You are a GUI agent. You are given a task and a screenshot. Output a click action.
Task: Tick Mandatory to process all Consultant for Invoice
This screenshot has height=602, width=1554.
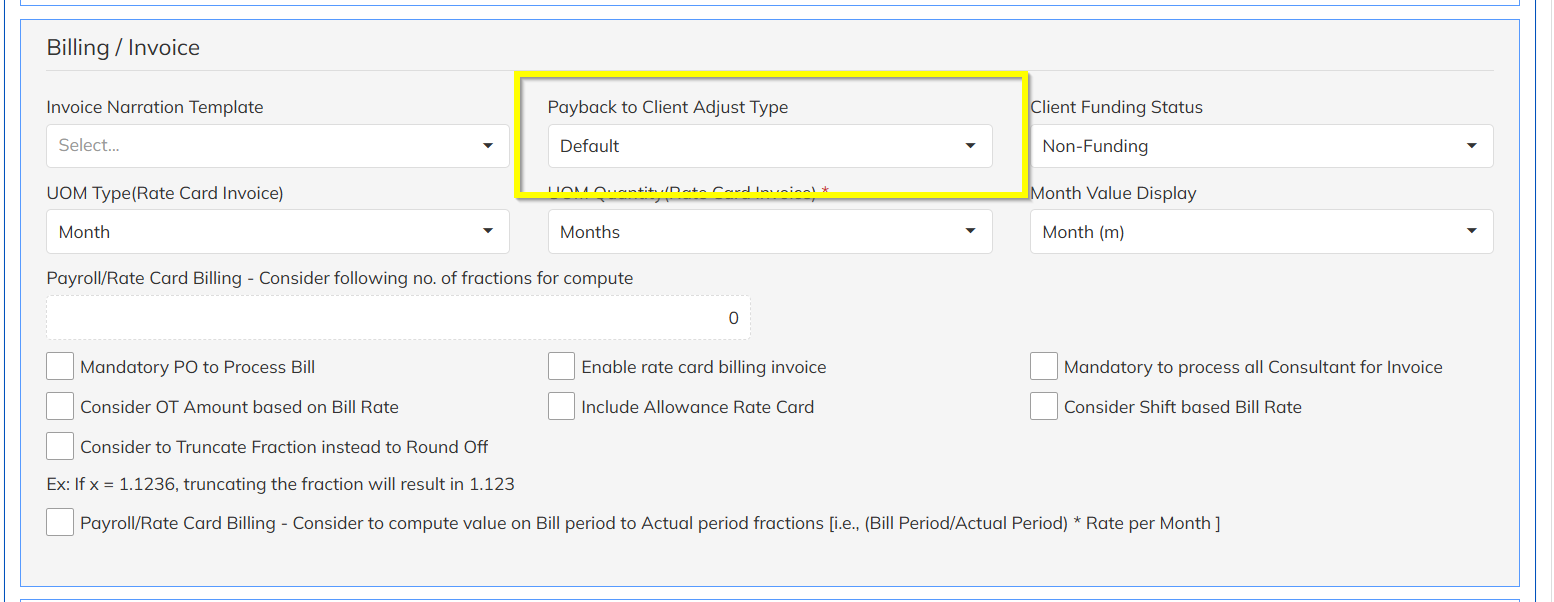click(x=1044, y=367)
